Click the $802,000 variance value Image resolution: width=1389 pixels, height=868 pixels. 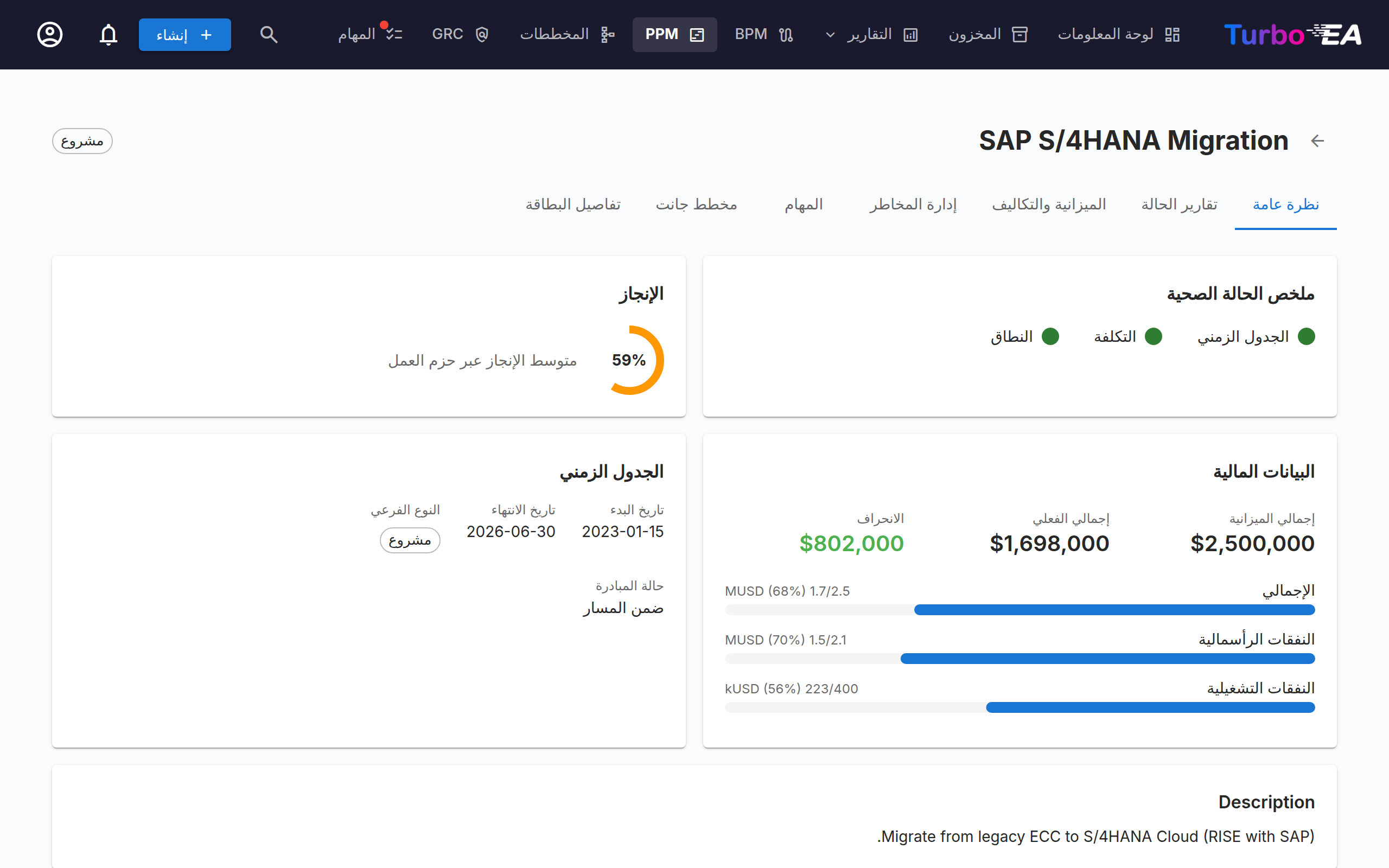click(852, 543)
